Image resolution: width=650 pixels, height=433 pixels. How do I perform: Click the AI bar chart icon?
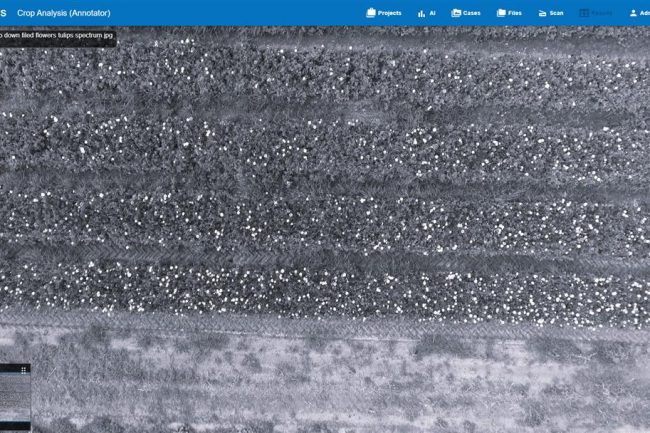pyautogui.click(x=419, y=13)
